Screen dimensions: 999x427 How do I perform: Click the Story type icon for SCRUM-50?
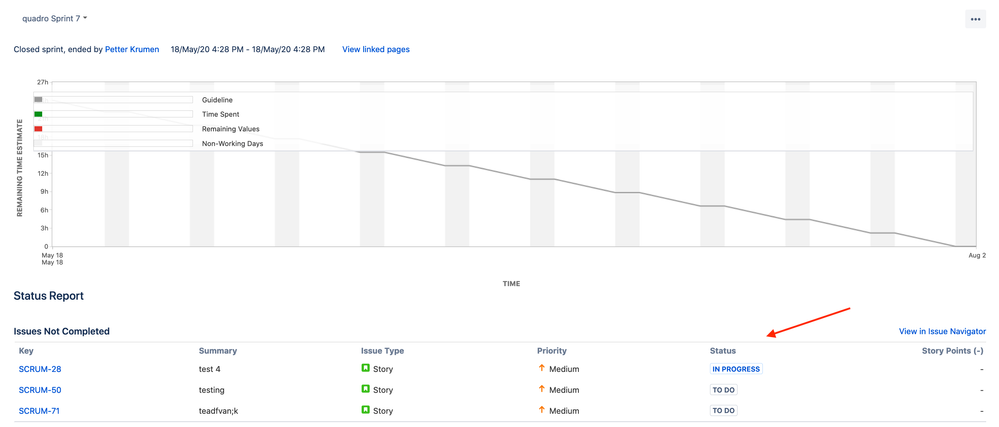click(x=366, y=389)
